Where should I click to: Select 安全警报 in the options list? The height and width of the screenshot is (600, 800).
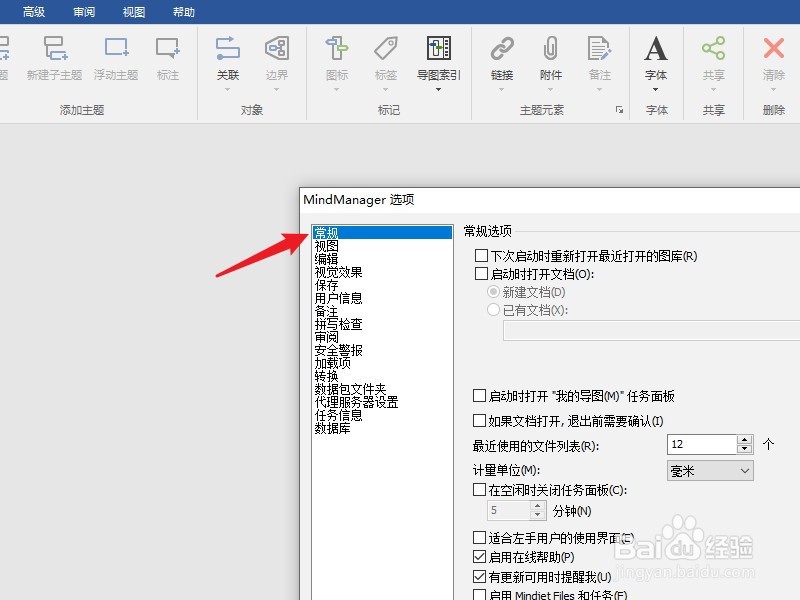point(382,350)
